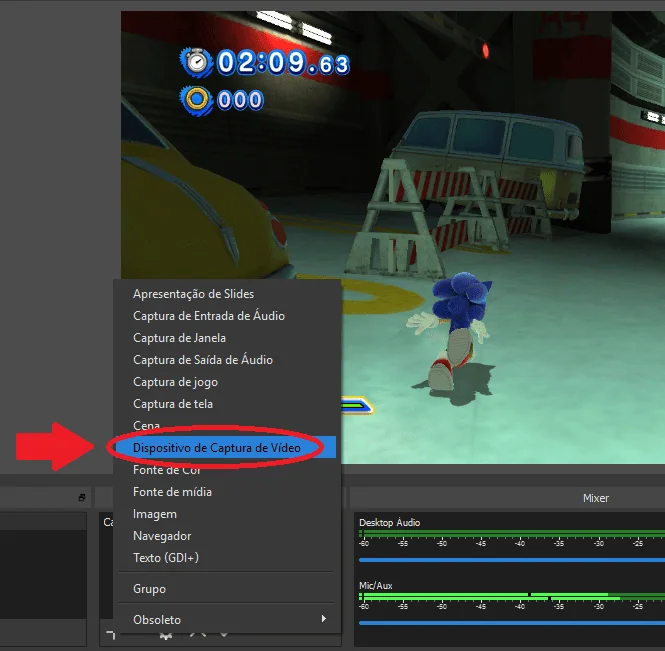Viewport: 665px width, 651px height.
Task: Select Navegador source type
Action: 227,536
